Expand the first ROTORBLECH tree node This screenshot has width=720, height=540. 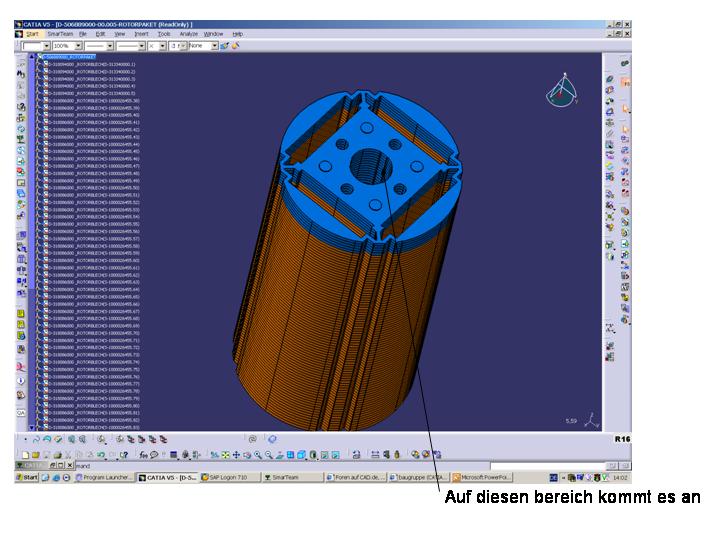pyautogui.click(x=39, y=64)
